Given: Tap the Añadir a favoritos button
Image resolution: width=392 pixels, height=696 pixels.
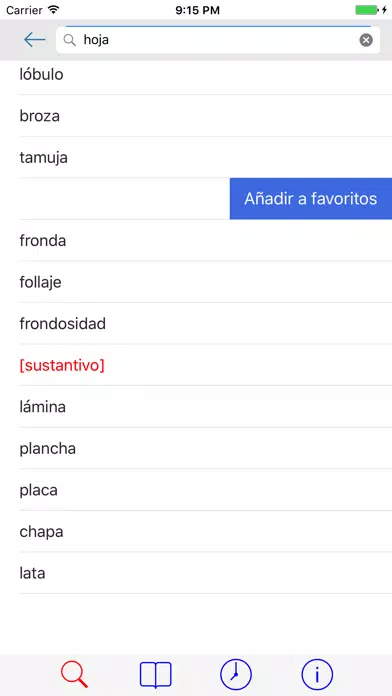Looking at the screenshot, I should click(x=311, y=198).
